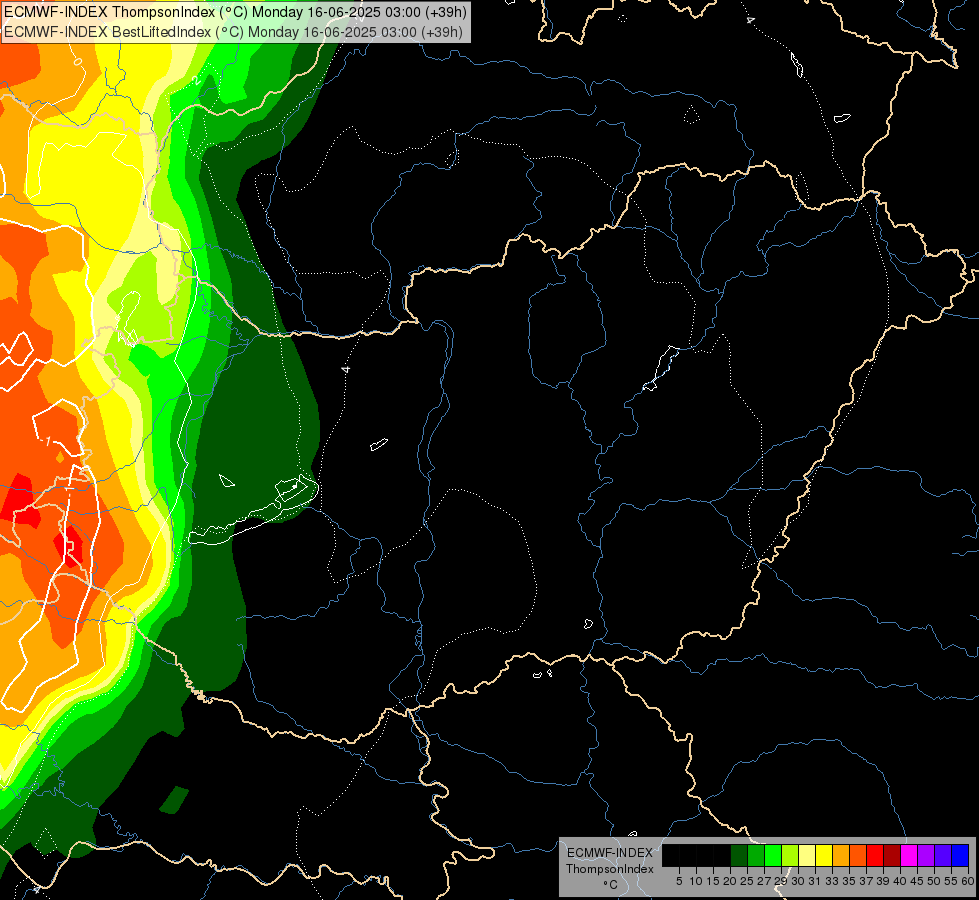This screenshot has width=979, height=900.
Task: Click the dark green 20–25 legend swatch
Action: pos(739,856)
